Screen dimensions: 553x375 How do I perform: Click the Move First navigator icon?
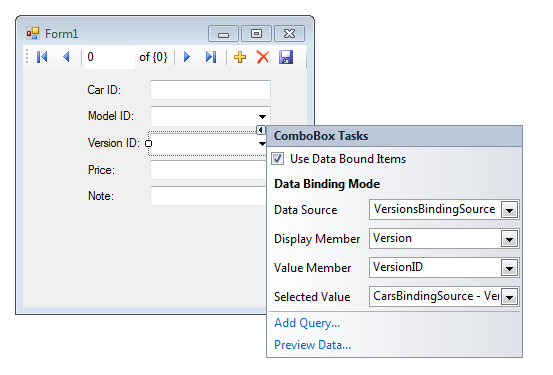point(42,57)
